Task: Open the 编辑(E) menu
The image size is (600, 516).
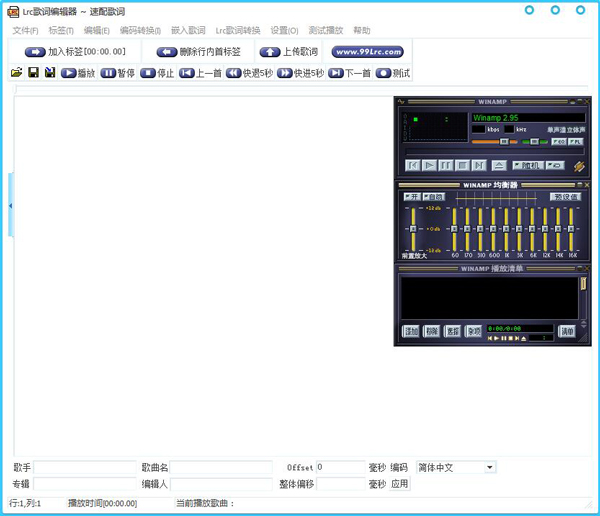Action: [x=97, y=30]
